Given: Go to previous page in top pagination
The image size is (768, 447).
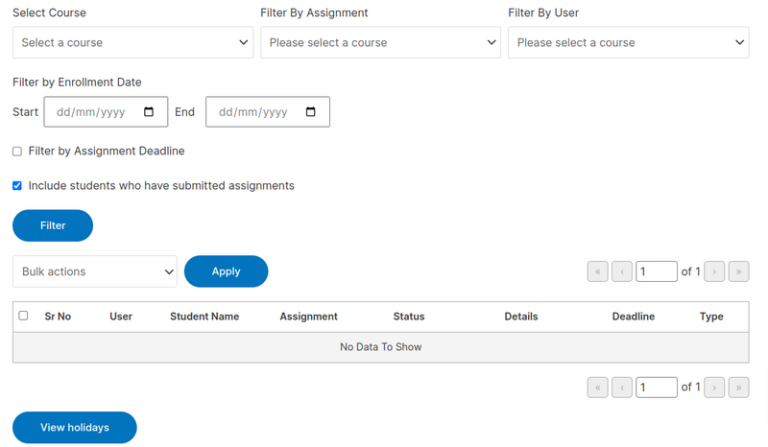Looking at the screenshot, I should click(x=621, y=271).
